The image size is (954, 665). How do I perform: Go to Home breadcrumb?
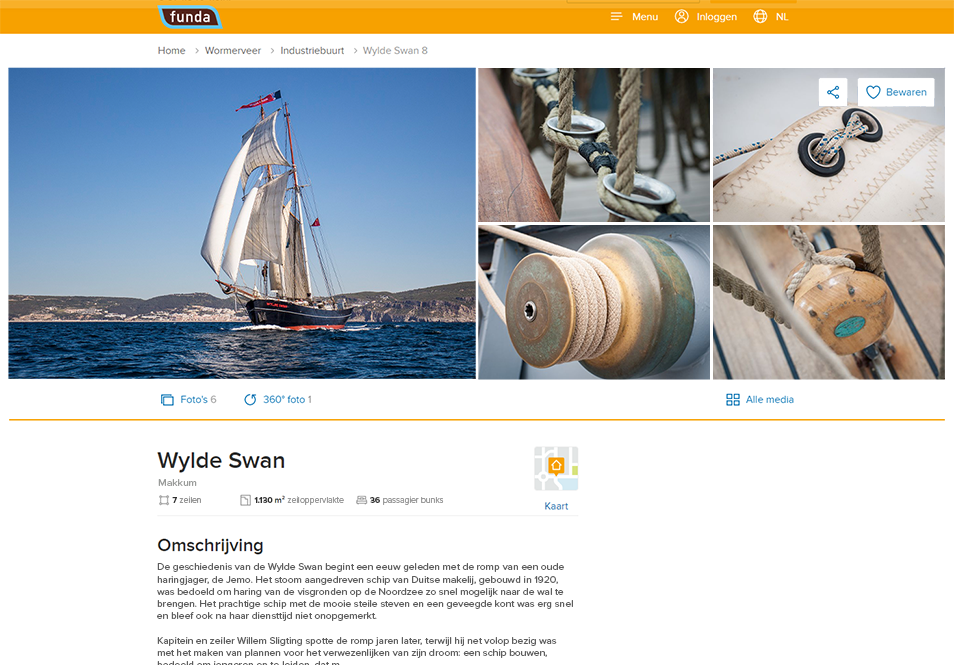coord(172,50)
